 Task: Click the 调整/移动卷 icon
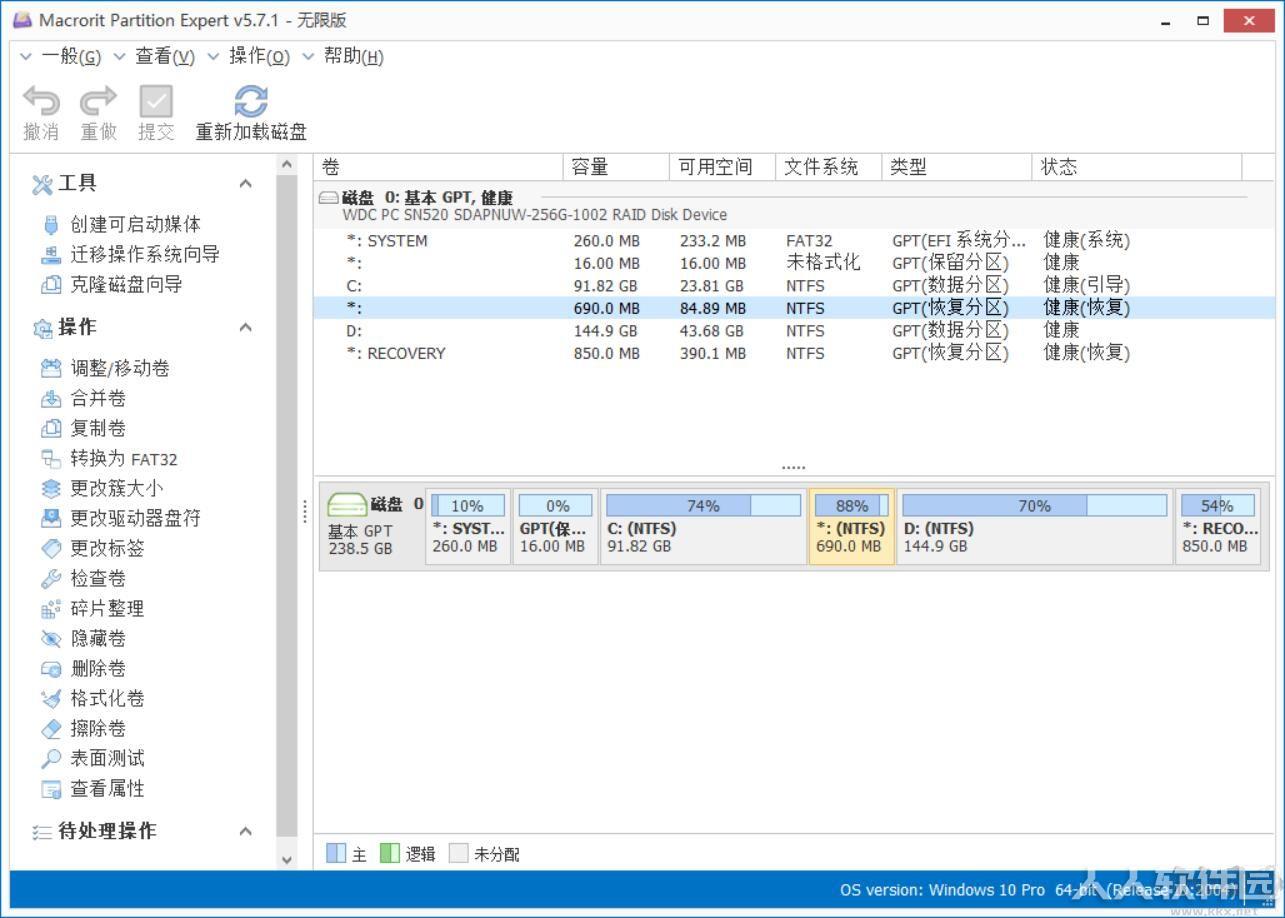coord(51,369)
